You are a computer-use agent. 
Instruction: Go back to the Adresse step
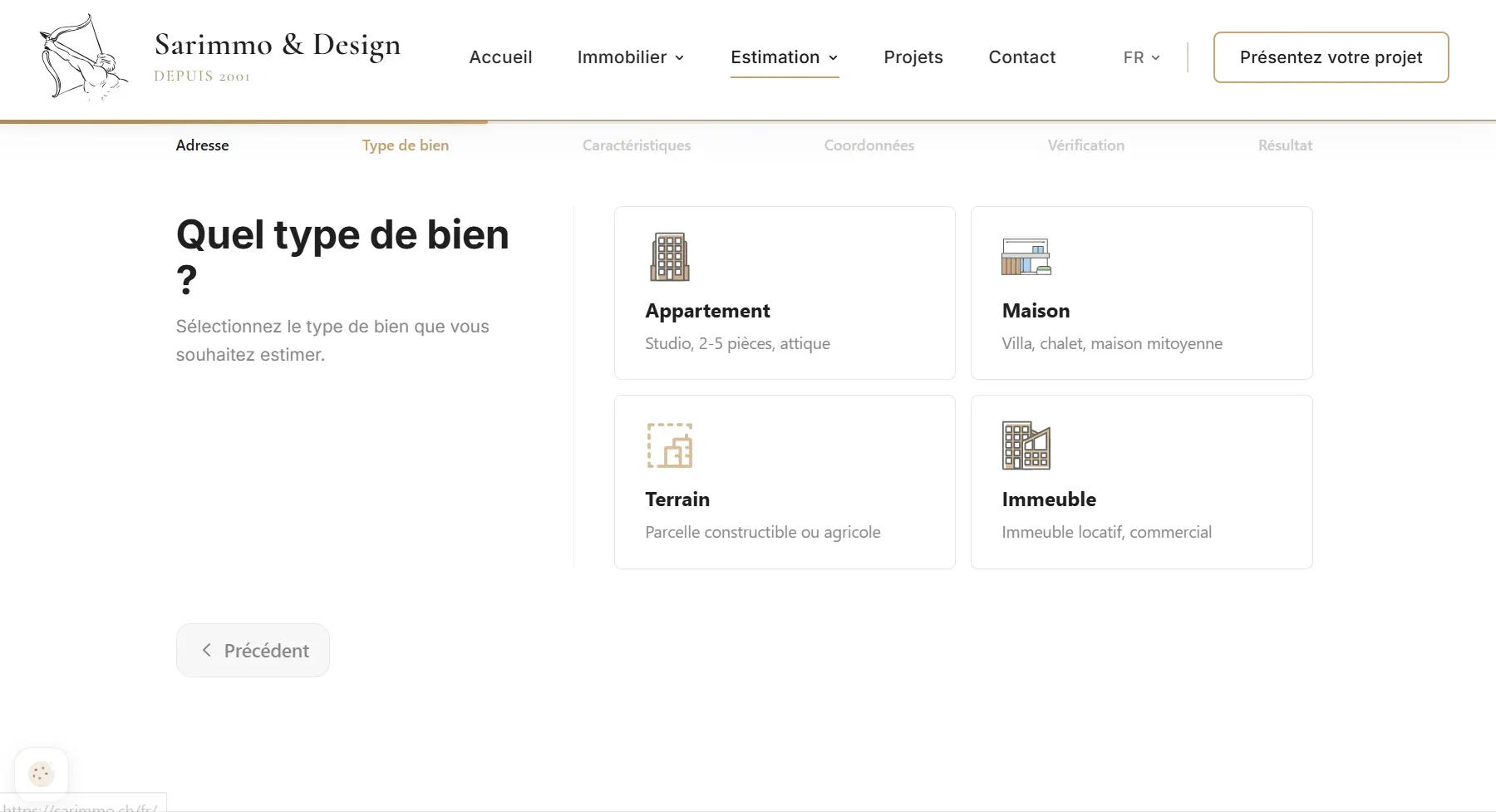[x=202, y=145]
